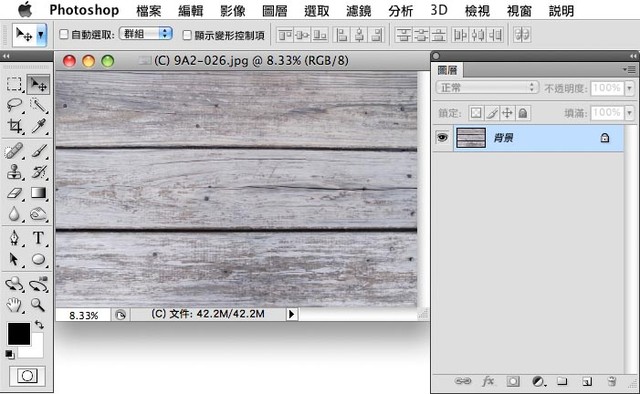
Task: Select the Rectangular Marquee tool
Action: tap(14, 84)
